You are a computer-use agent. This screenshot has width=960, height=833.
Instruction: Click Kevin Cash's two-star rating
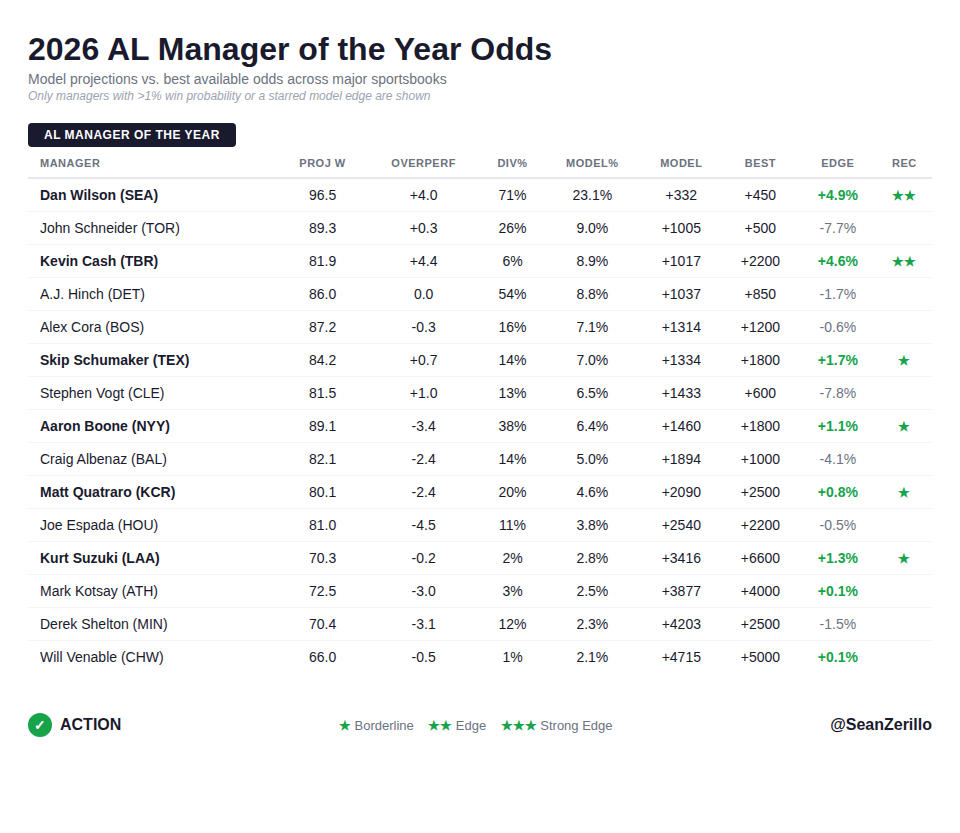pyautogui.click(x=903, y=261)
